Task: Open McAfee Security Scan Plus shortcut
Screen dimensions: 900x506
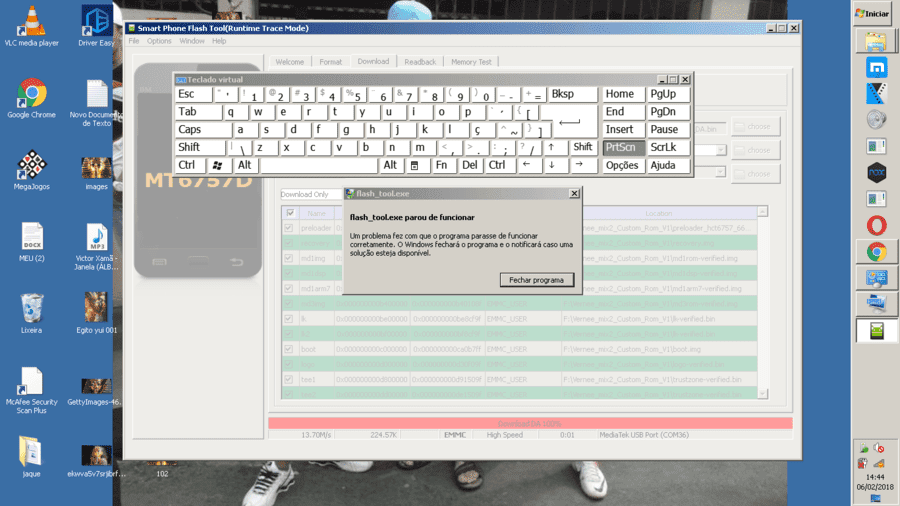Action: [x=32, y=390]
